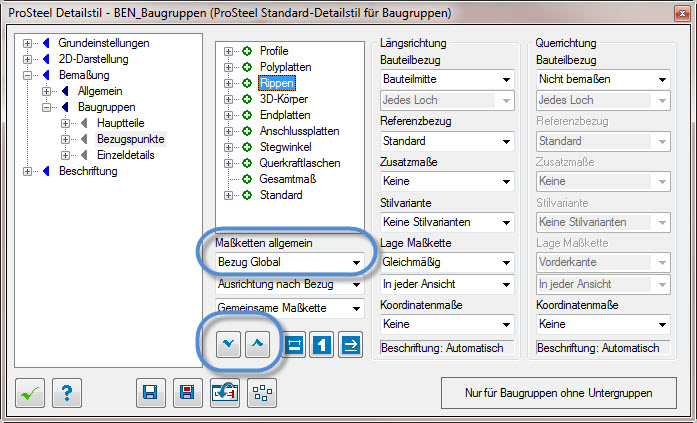
Task: Click the blue right-arrow button
Action: click(350, 344)
